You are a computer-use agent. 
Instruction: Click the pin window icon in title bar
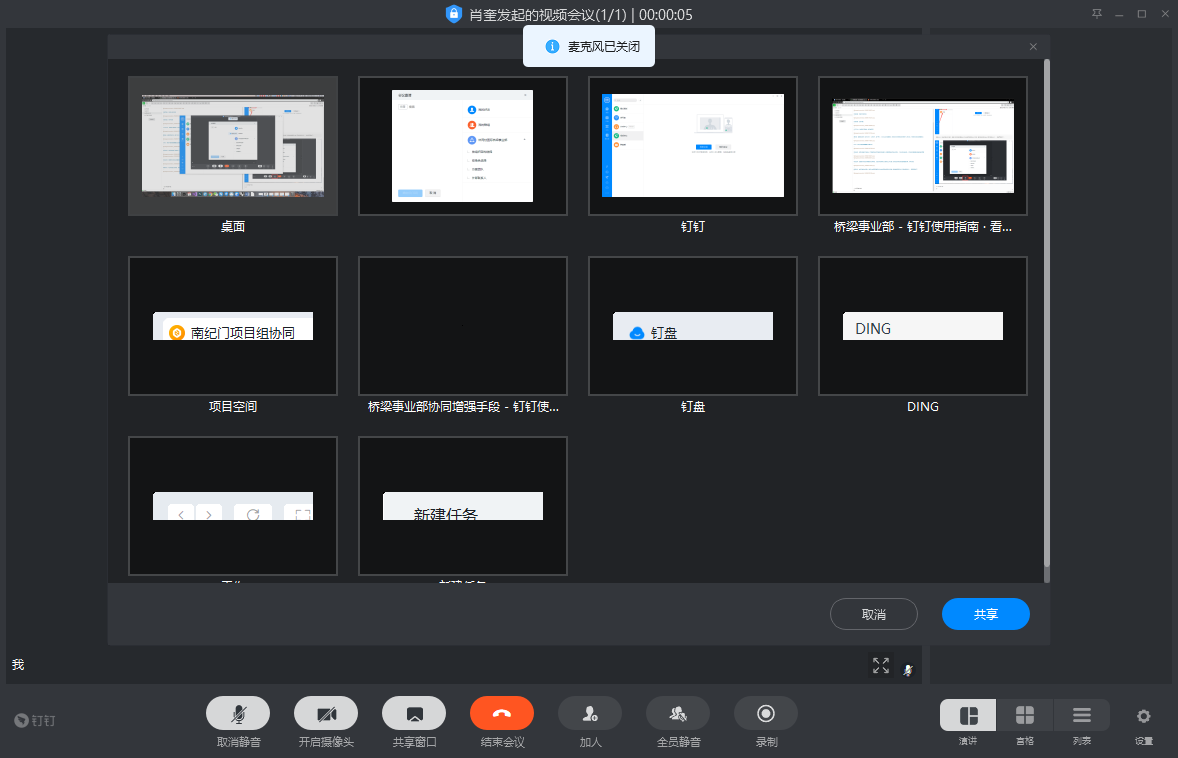coord(1097,14)
